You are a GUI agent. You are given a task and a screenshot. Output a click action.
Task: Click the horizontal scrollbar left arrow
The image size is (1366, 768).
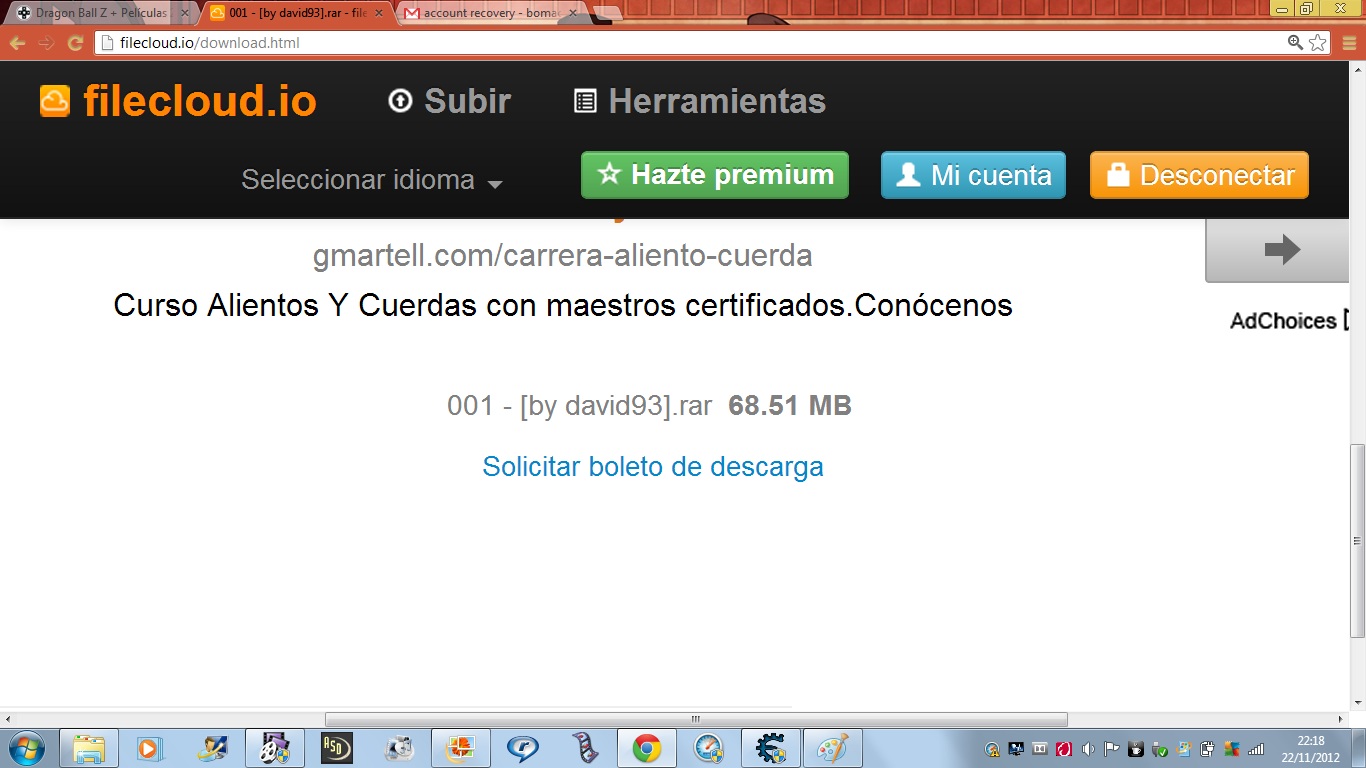coord(8,719)
